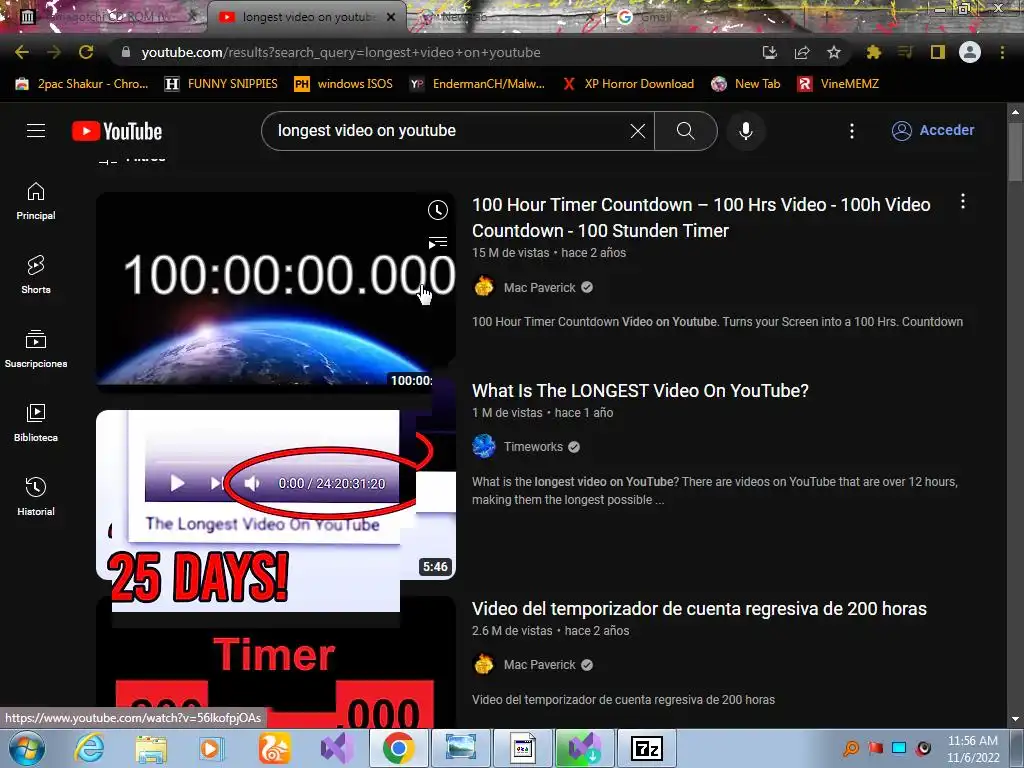Toggle the browser side panel
Viewport: 1024px width, 768px height.
tap(938, 52)
